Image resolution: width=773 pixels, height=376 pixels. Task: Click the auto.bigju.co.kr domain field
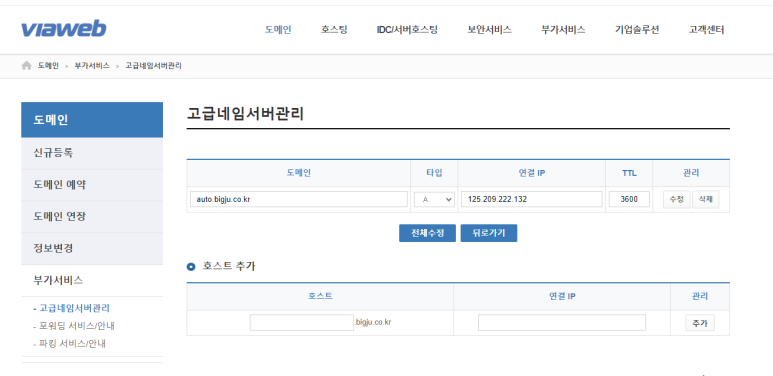tap(299, 200)
